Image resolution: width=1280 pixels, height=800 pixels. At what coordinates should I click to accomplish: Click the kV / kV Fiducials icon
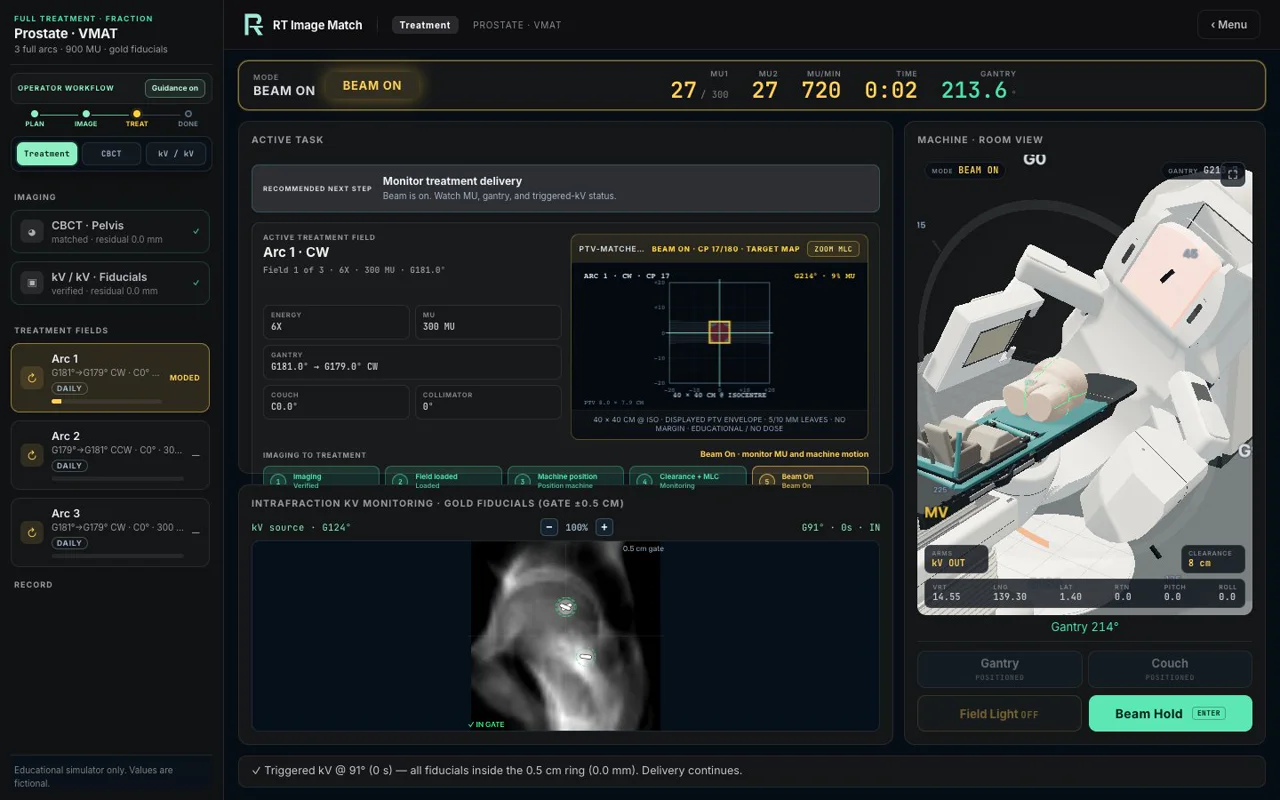(x=32, y=283)
